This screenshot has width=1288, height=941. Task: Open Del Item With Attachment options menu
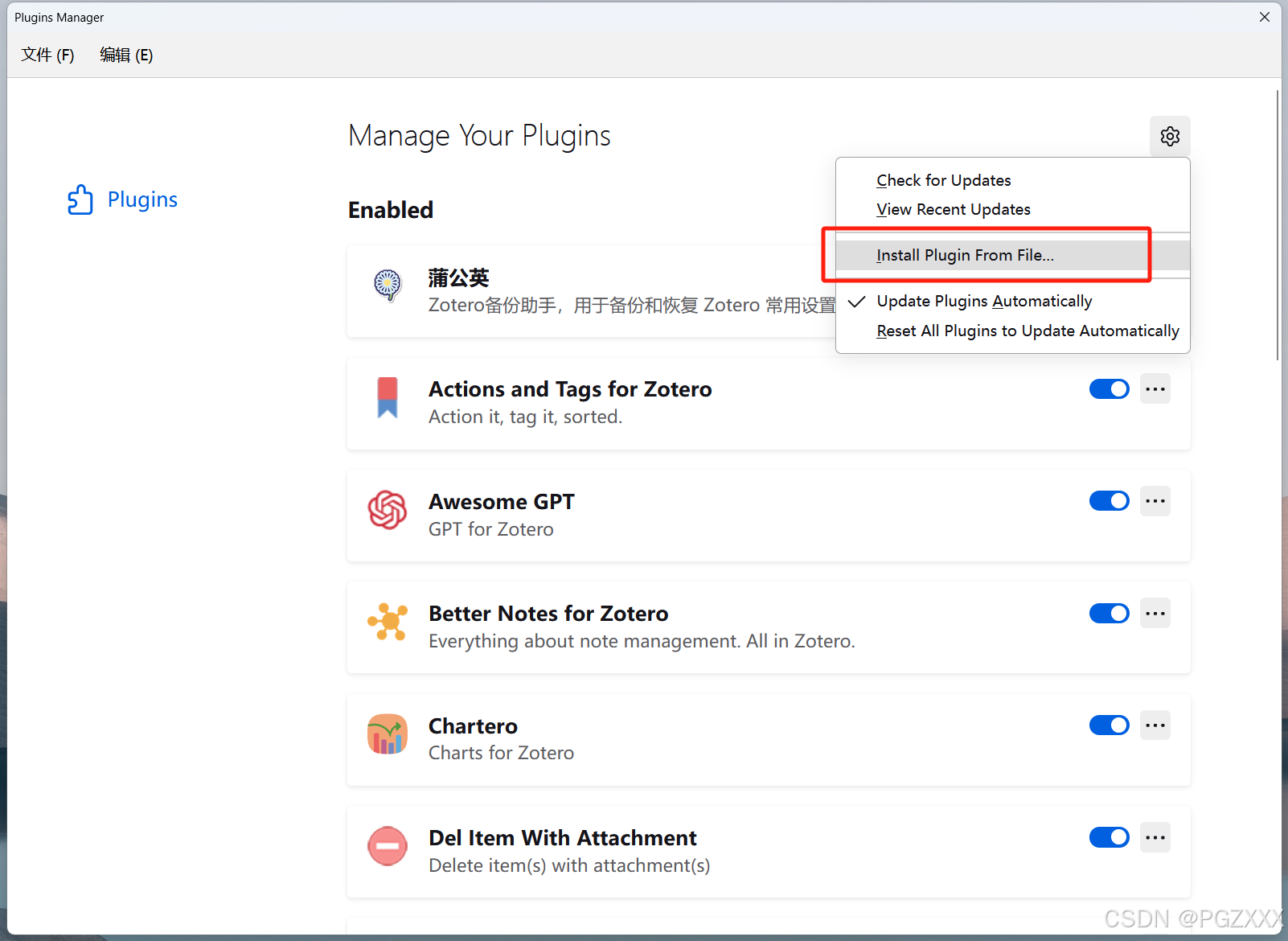pyautogui.click(x=1155, y=838)
